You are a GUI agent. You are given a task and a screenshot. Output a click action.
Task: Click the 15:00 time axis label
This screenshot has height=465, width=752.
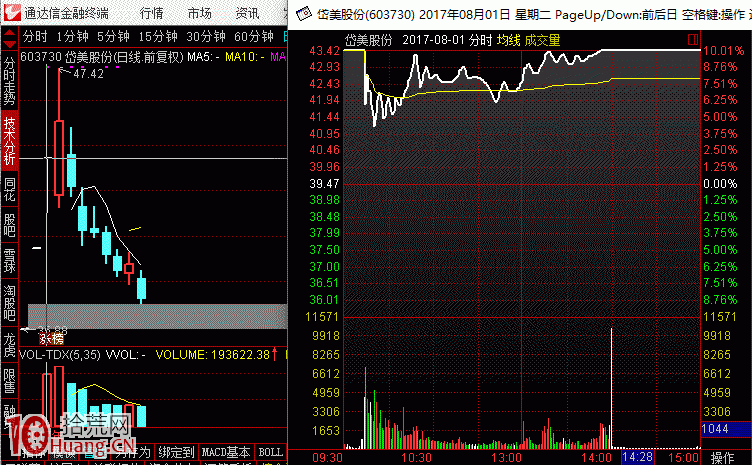(683, 457)
